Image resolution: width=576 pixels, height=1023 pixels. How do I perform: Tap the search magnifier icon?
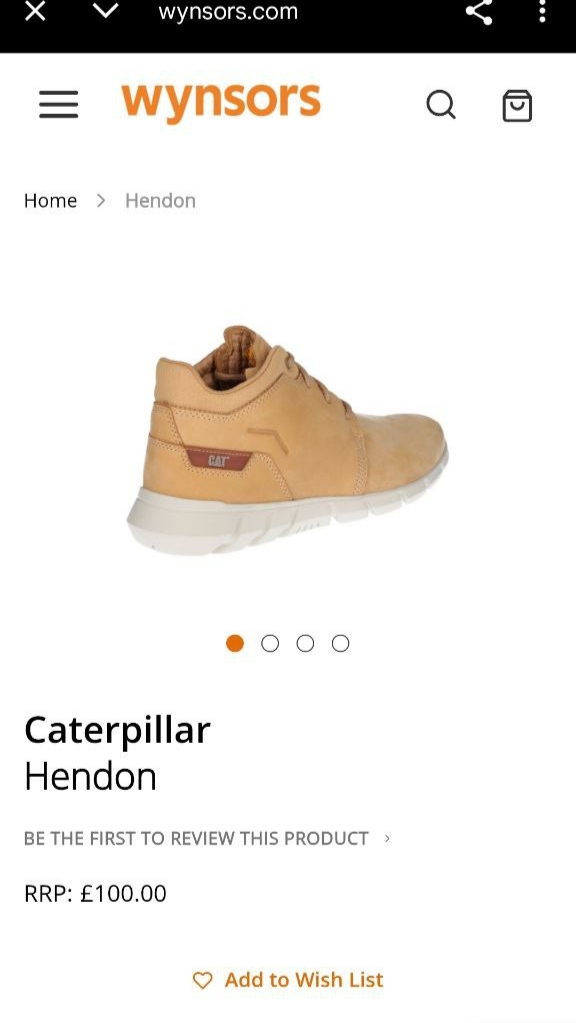441,104
